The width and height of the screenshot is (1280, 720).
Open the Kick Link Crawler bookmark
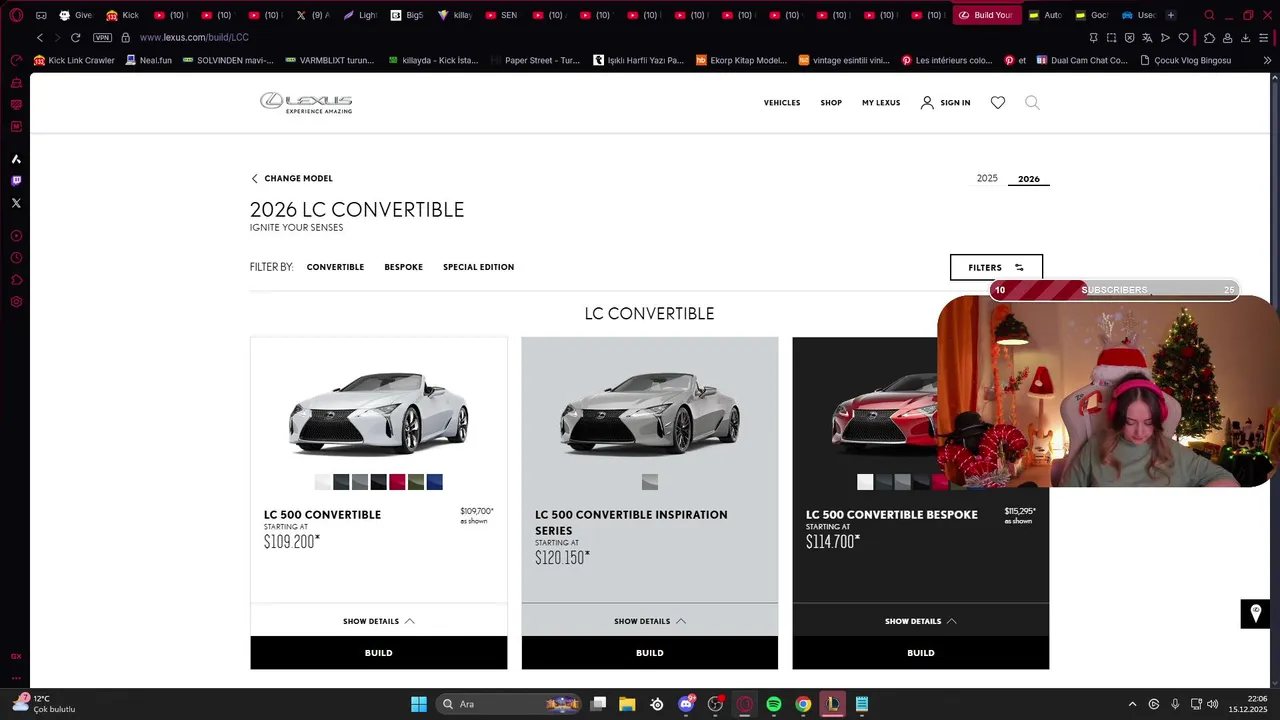point(74,60)
